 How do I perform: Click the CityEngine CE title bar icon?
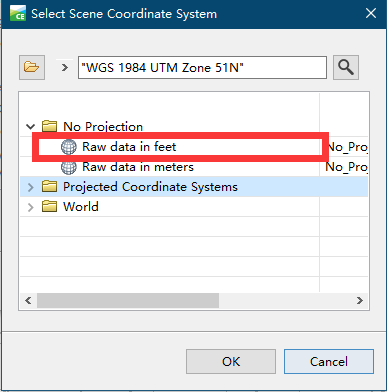(18, 13)
